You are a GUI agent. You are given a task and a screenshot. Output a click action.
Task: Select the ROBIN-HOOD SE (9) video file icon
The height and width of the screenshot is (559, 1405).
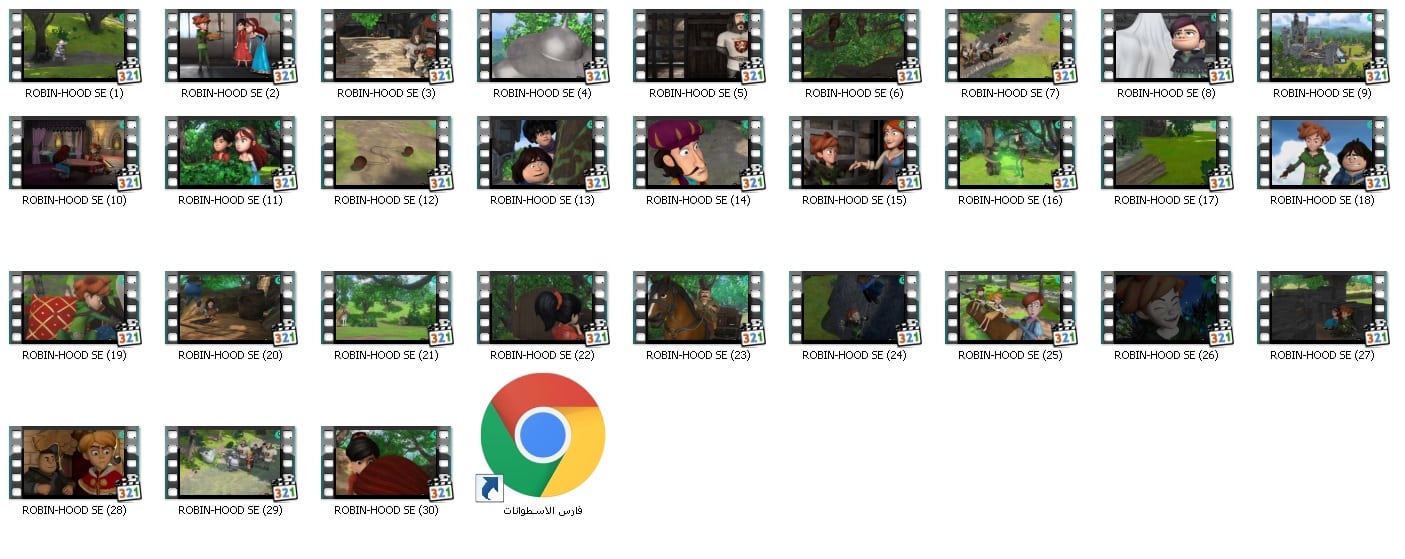point(1322,46)
